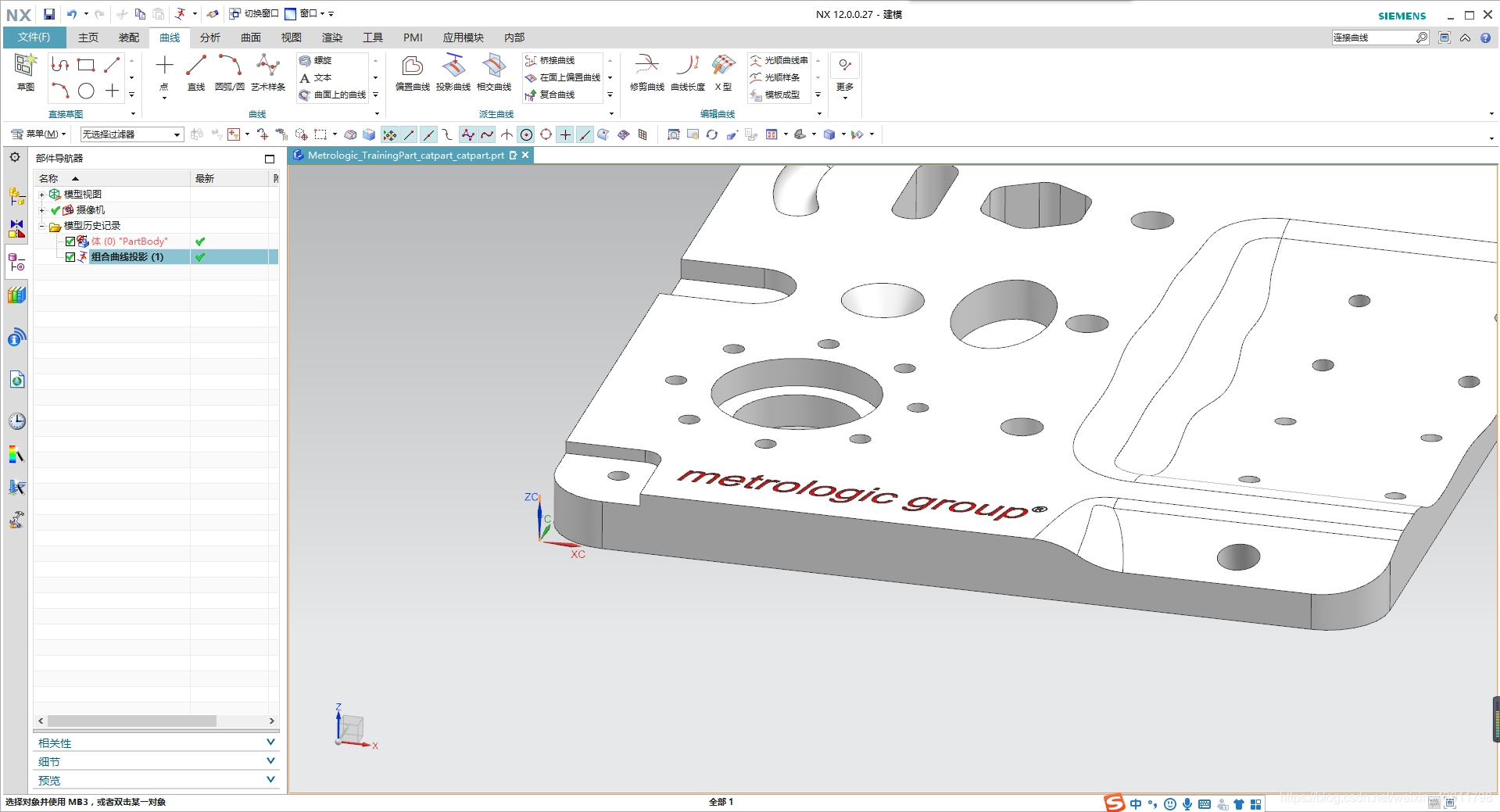Open the 修剪曲线 trim curve tool
Screen dimensions: 1500x812
[647, 72]
